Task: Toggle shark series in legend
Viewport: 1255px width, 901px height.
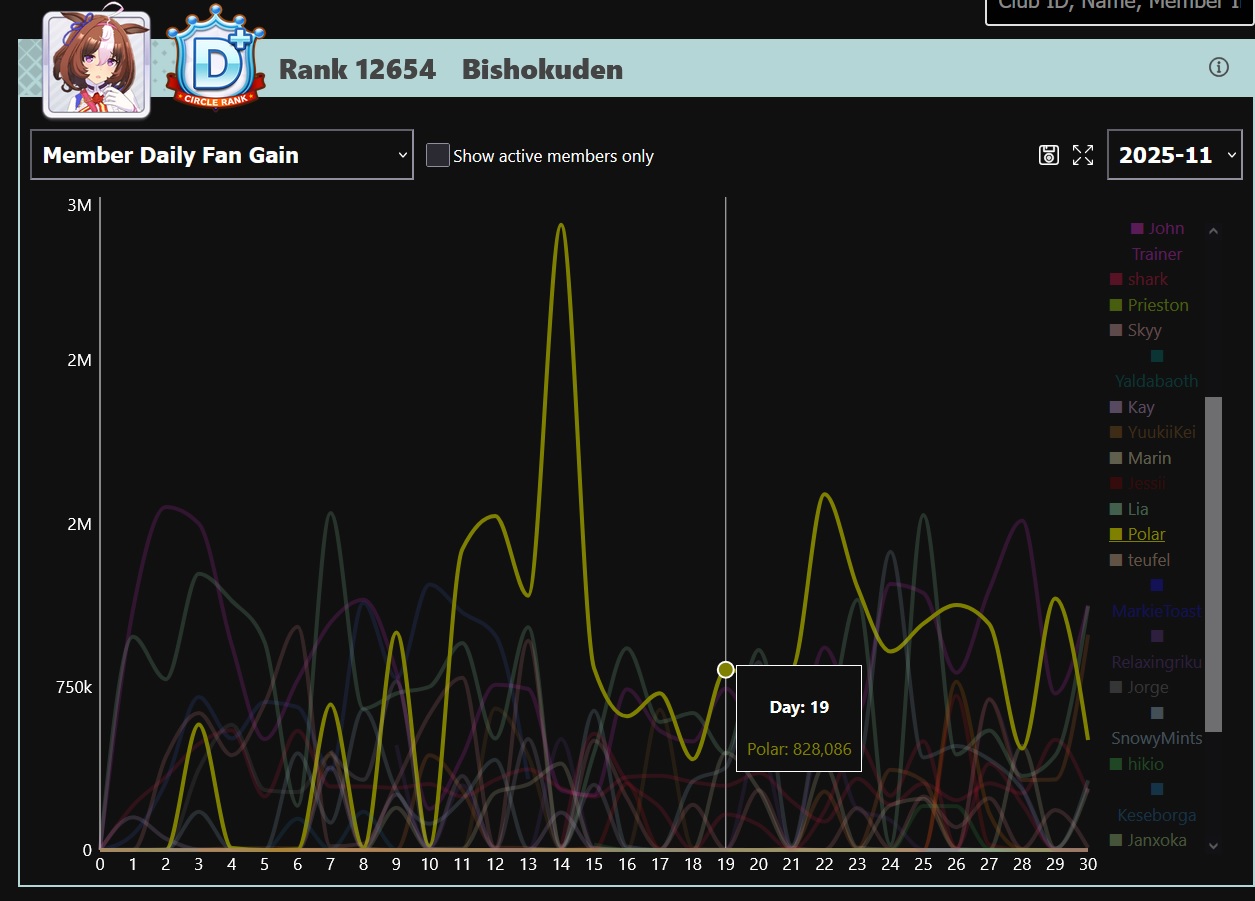Action: (1139, 279)
